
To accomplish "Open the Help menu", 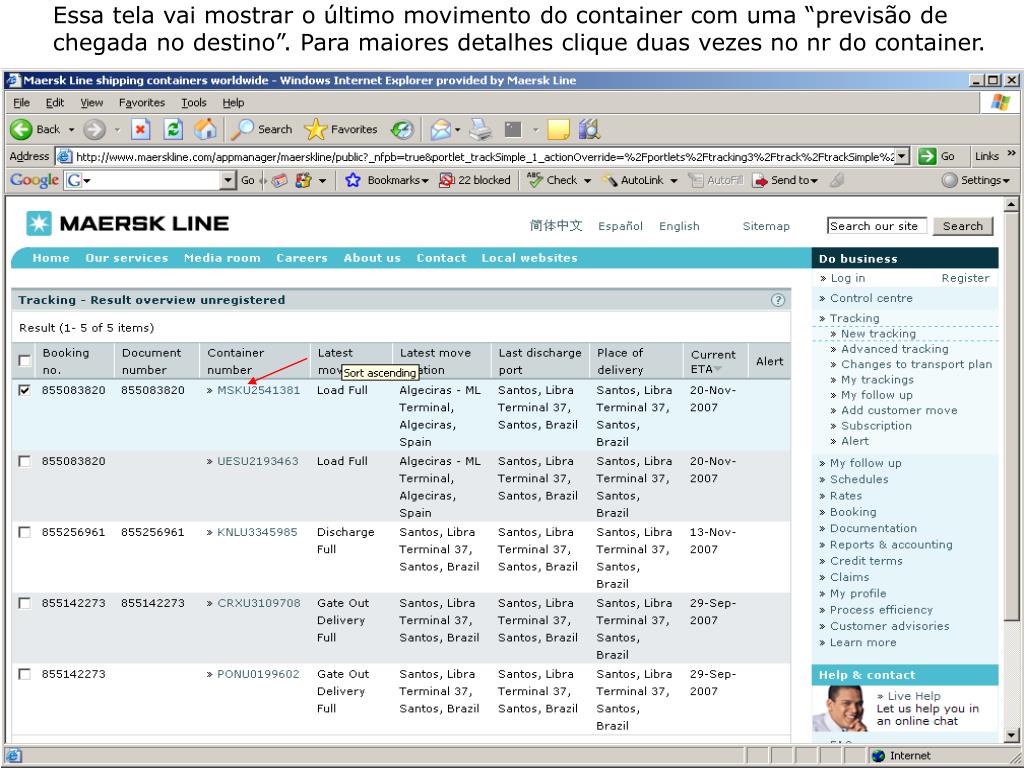I will (x=233, y=103).
